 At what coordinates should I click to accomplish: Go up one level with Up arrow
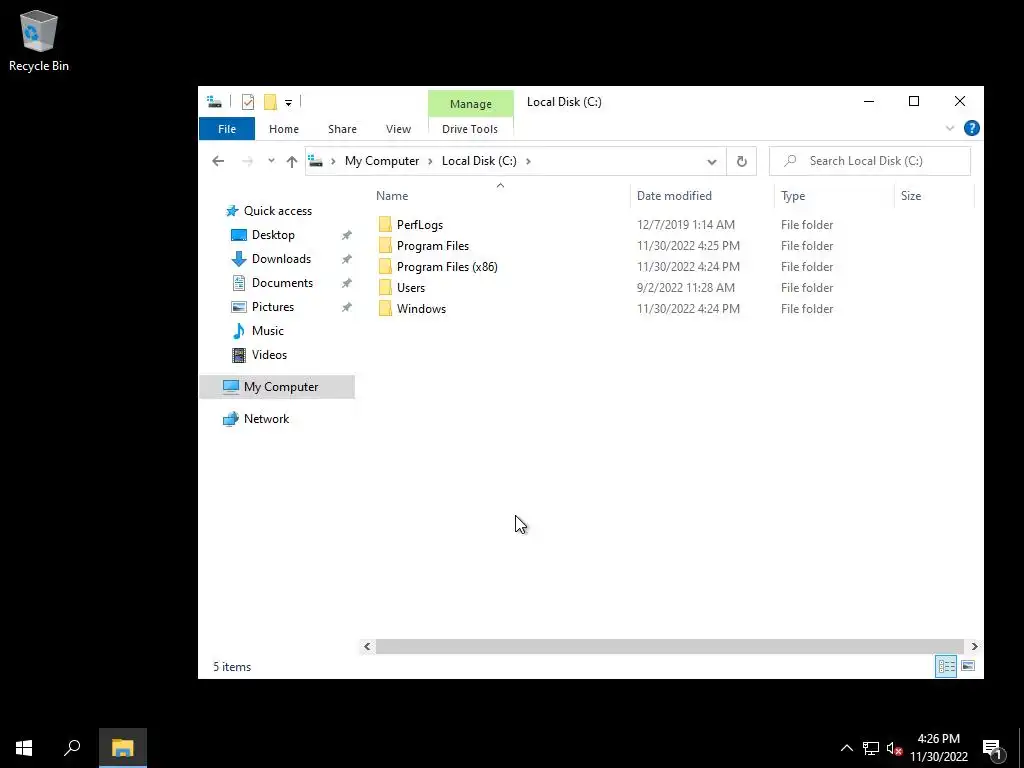pos(291,161)
